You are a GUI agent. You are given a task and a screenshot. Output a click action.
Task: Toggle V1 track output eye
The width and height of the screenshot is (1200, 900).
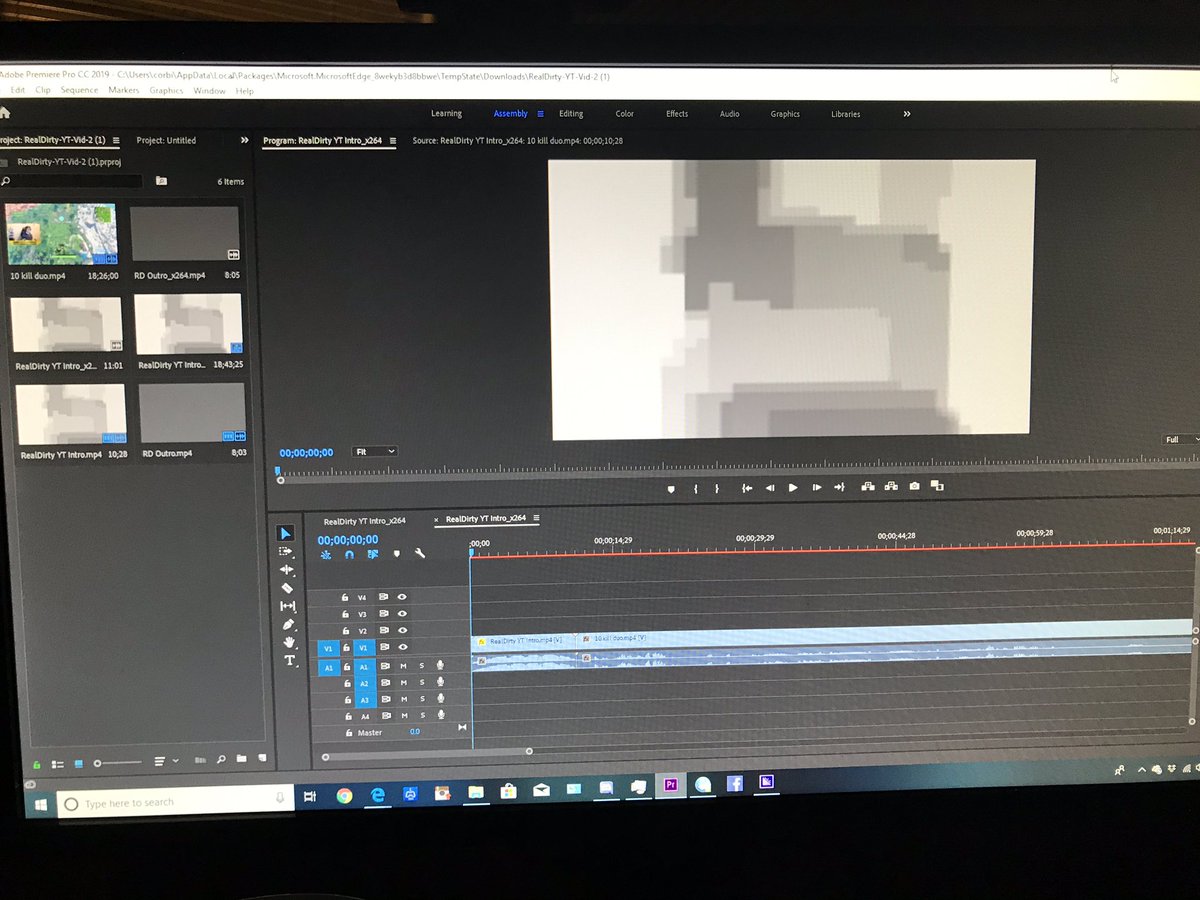pos(402,648)
